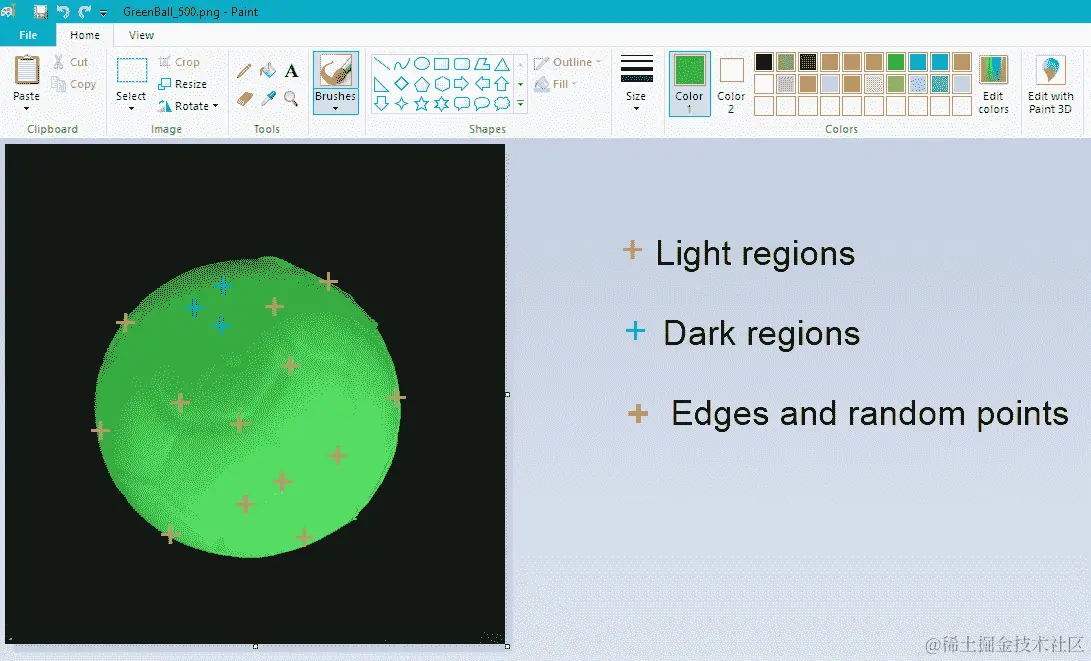Choose the Five-point star shape

[x=422, y=104]
